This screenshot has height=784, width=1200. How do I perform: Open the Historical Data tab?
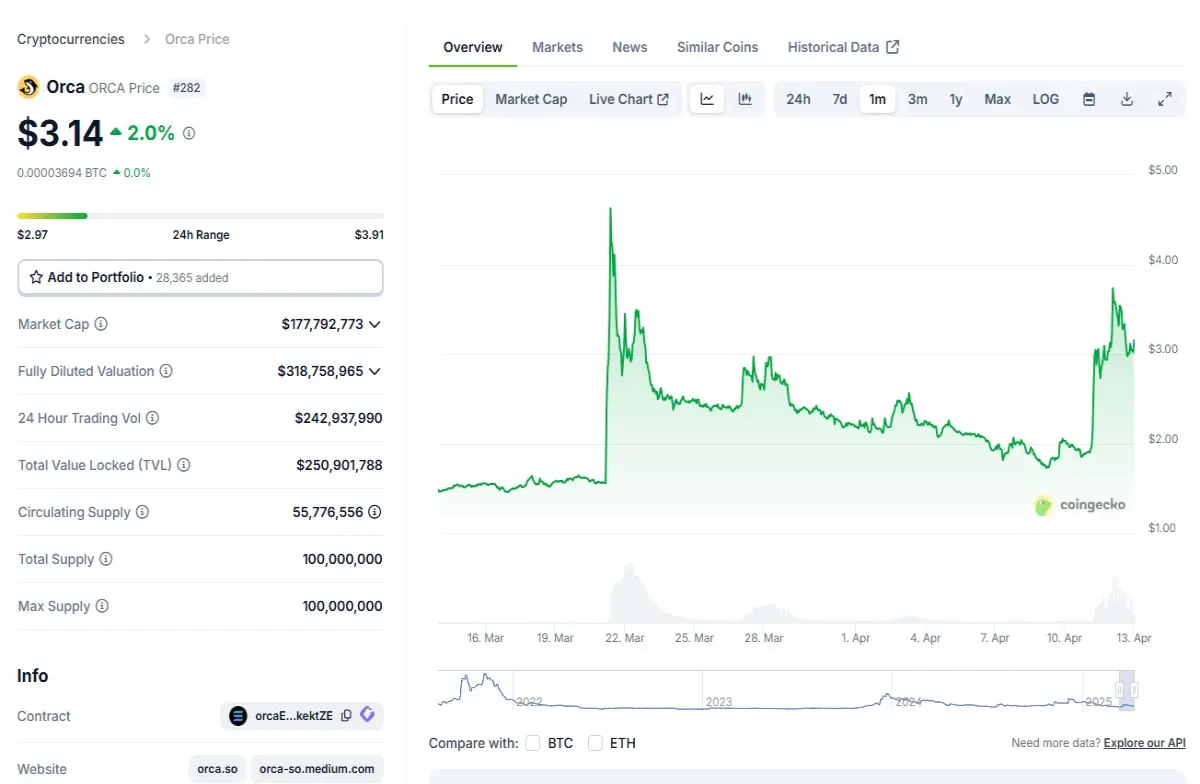coord(843,47)
